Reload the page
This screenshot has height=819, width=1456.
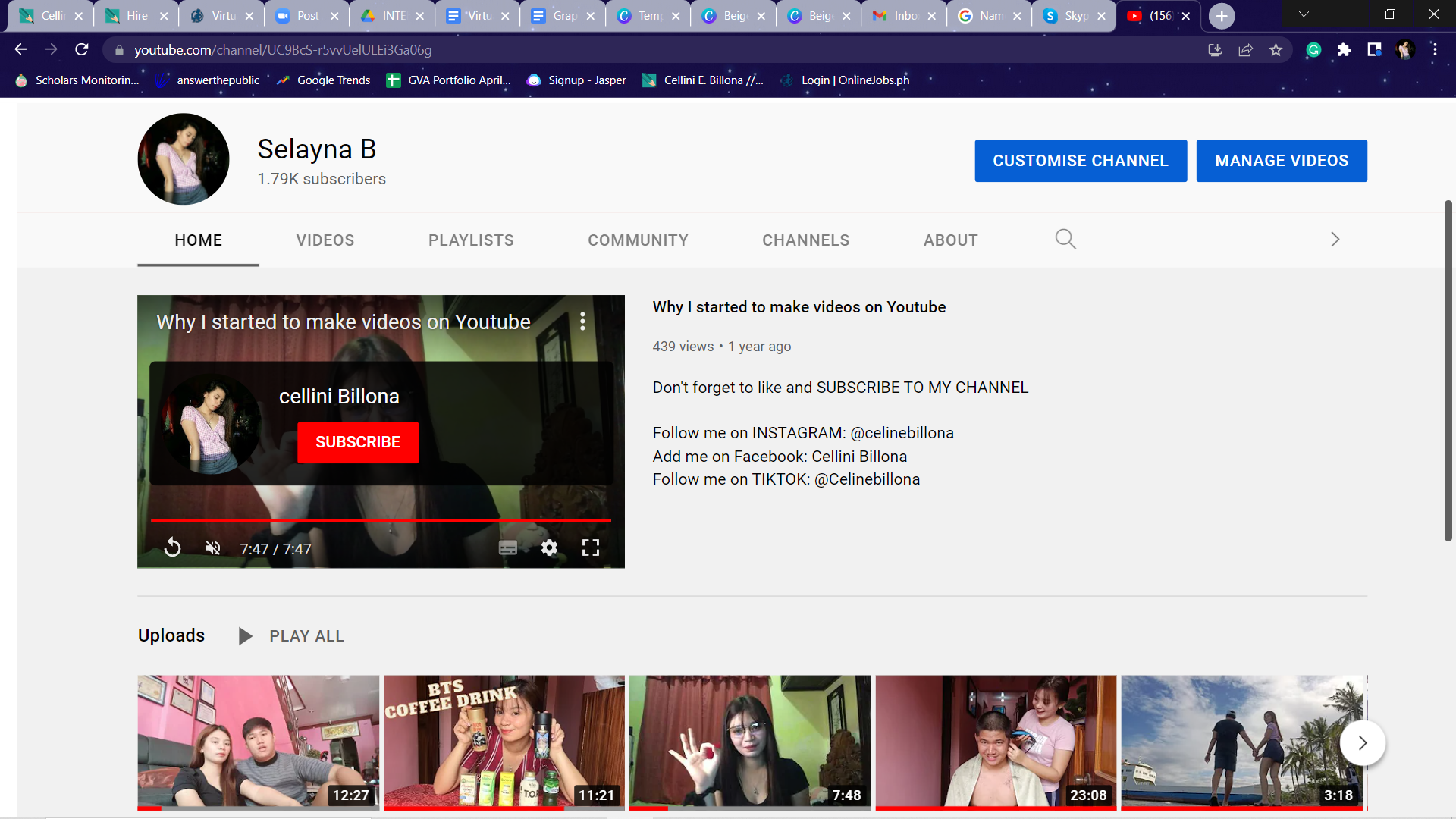point(82,50)
